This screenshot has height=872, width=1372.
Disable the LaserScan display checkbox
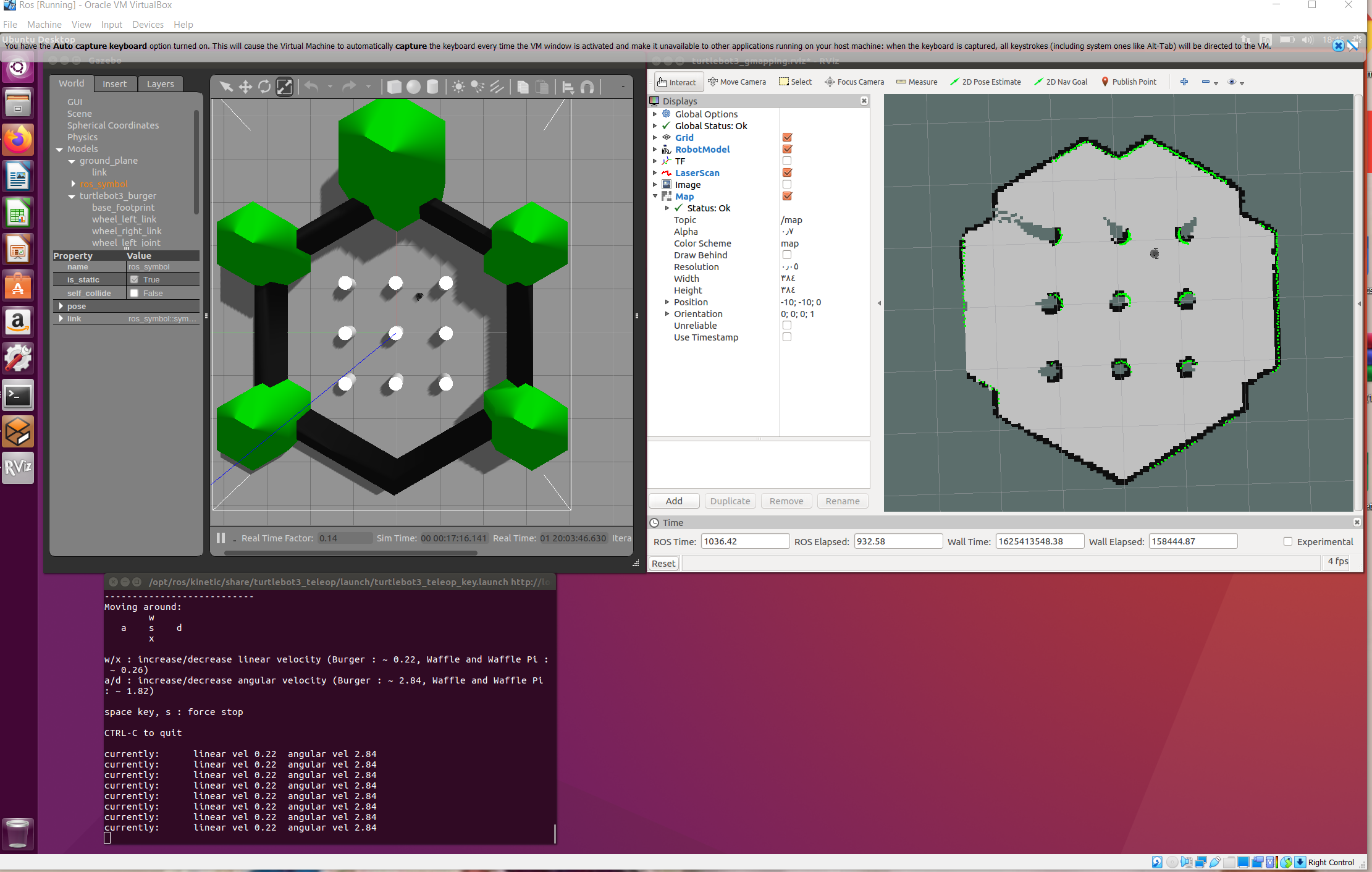pyautogui.click(x=787, y=172)
